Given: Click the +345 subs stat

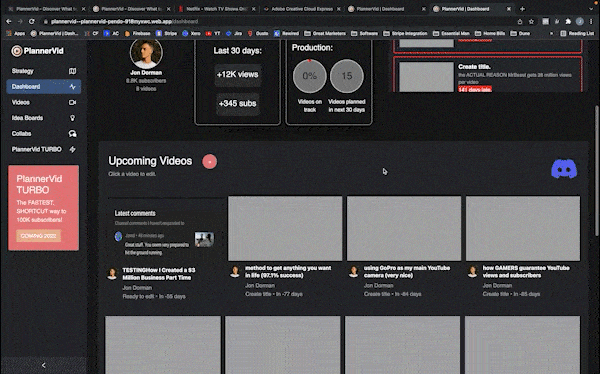Looking at the screenshot, I should [x=238, y=104].
